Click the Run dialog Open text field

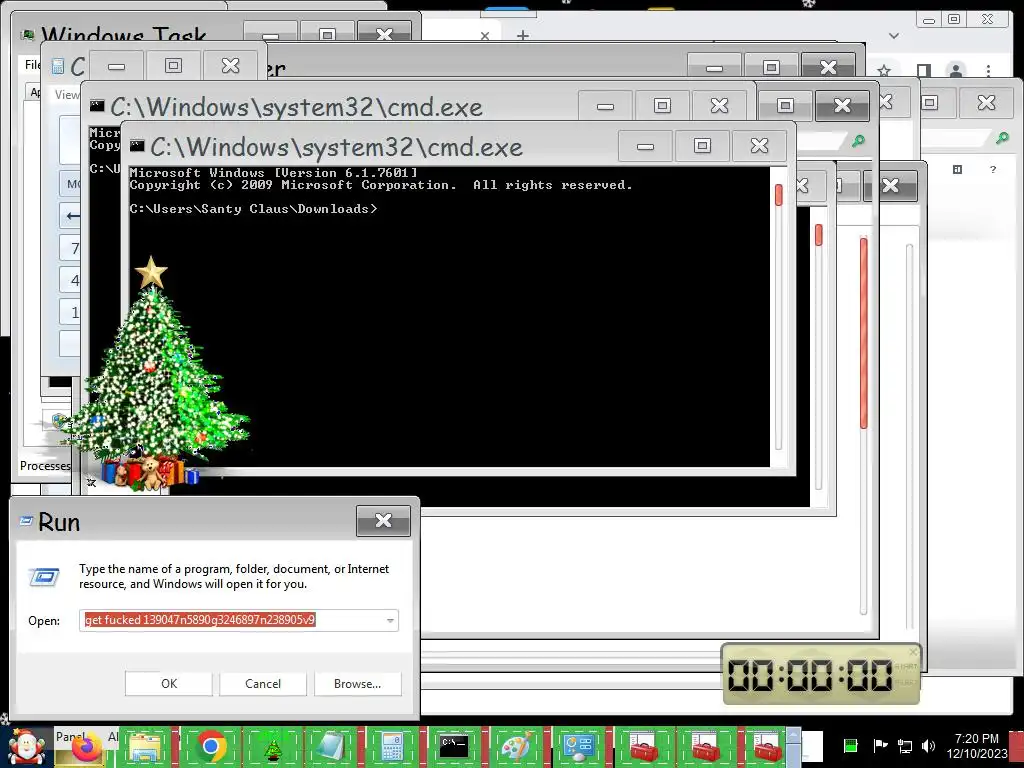pos(238,620)
